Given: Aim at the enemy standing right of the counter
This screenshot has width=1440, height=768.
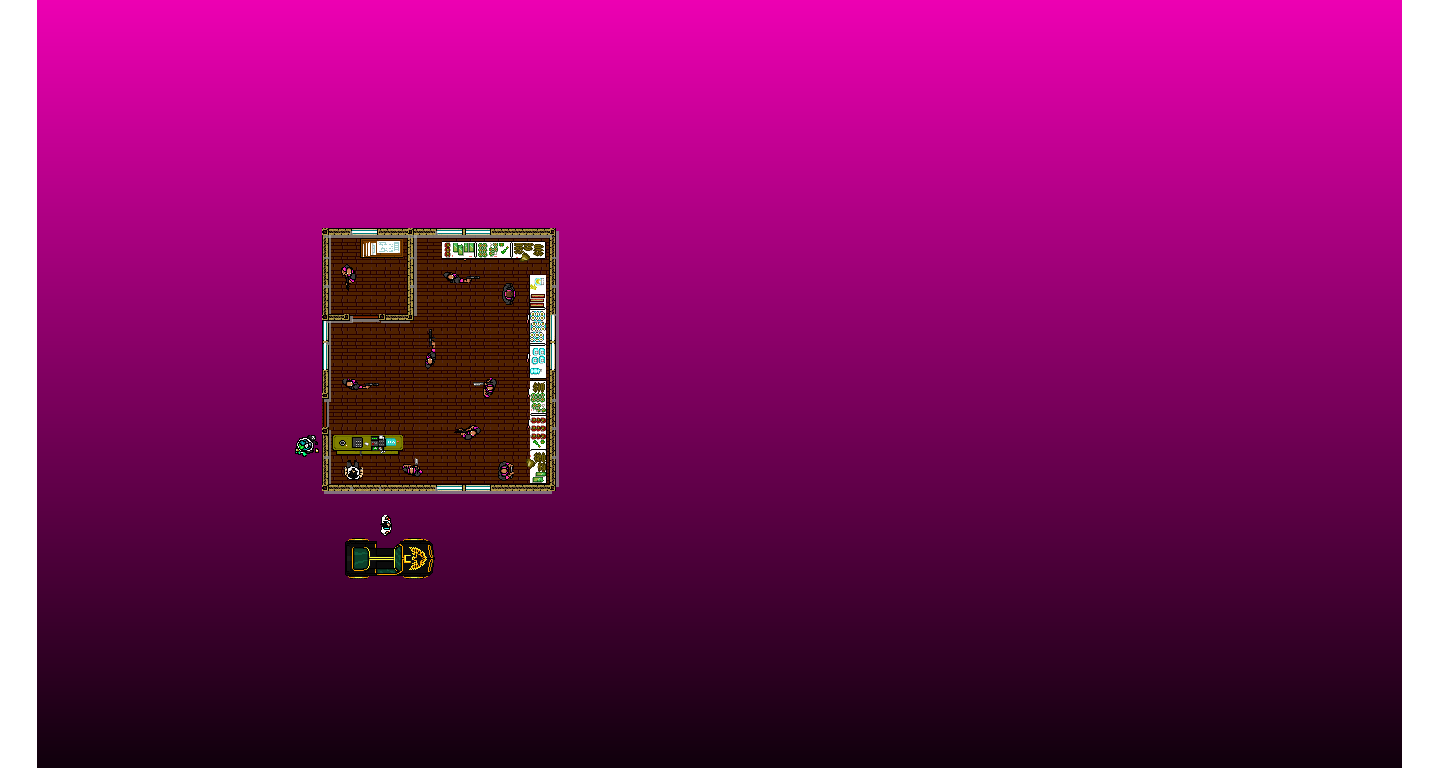Looking at the screenshot, I should point(413,467).
